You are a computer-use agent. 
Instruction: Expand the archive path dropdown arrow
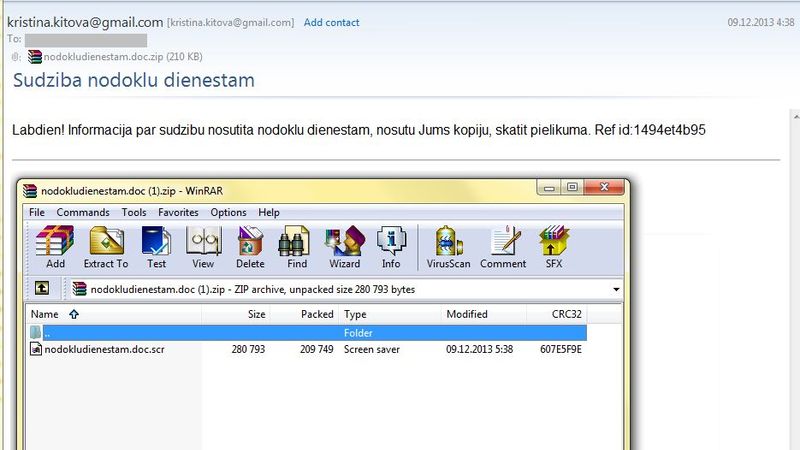point(616,289)
